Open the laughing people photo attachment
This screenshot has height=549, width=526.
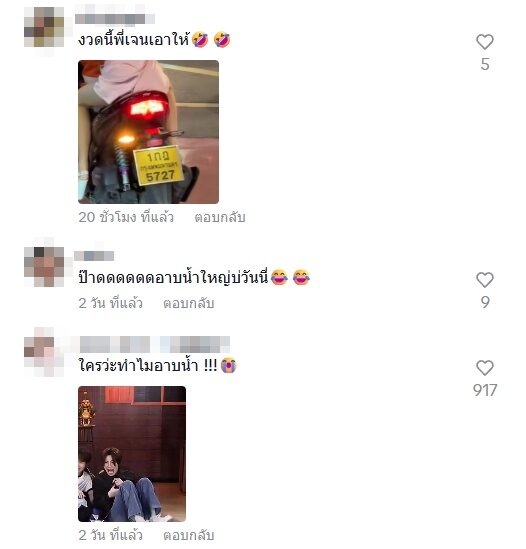click(132, 454)
